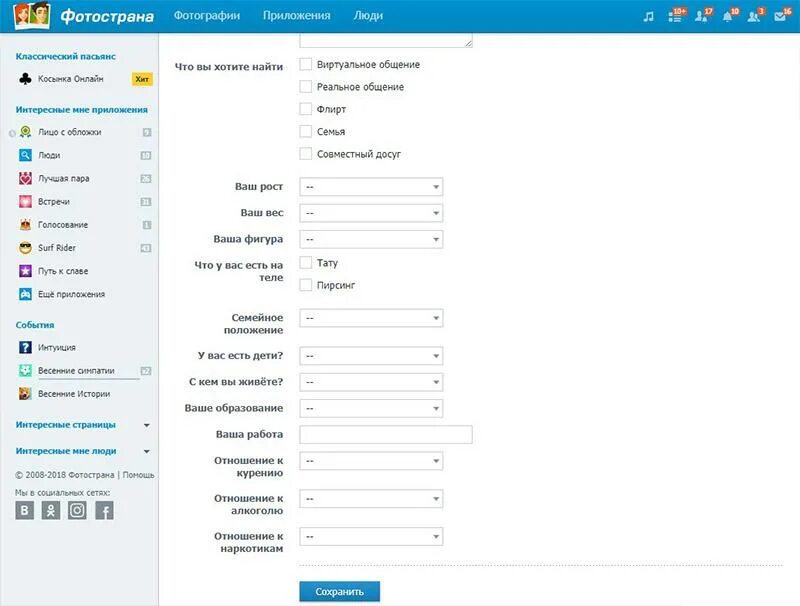Tick the Флирт checkbox
This screenshot has height=606, width=800.
pyautogui.click(x=306, y=109)
